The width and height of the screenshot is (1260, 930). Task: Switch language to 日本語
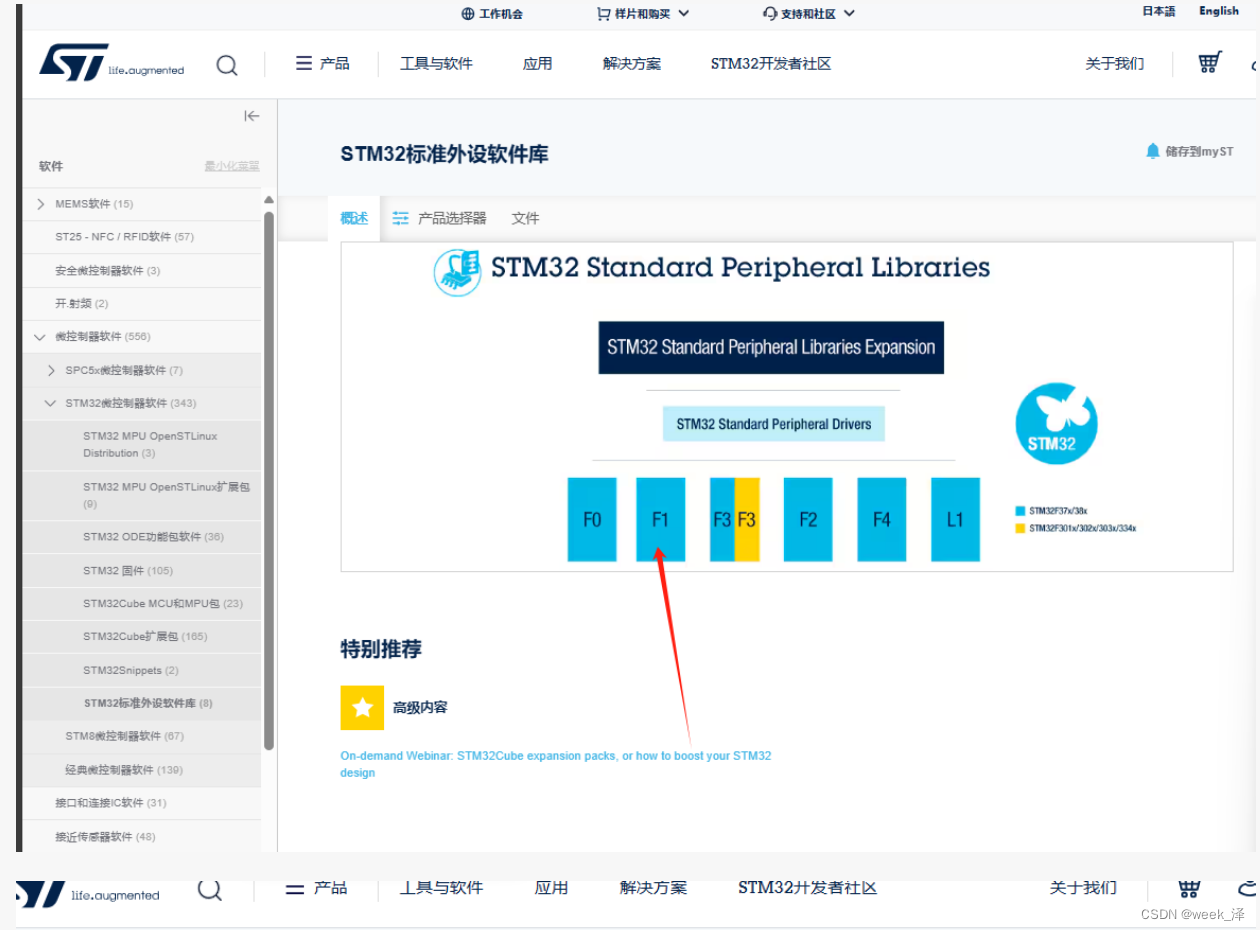tap(1159, 11)
